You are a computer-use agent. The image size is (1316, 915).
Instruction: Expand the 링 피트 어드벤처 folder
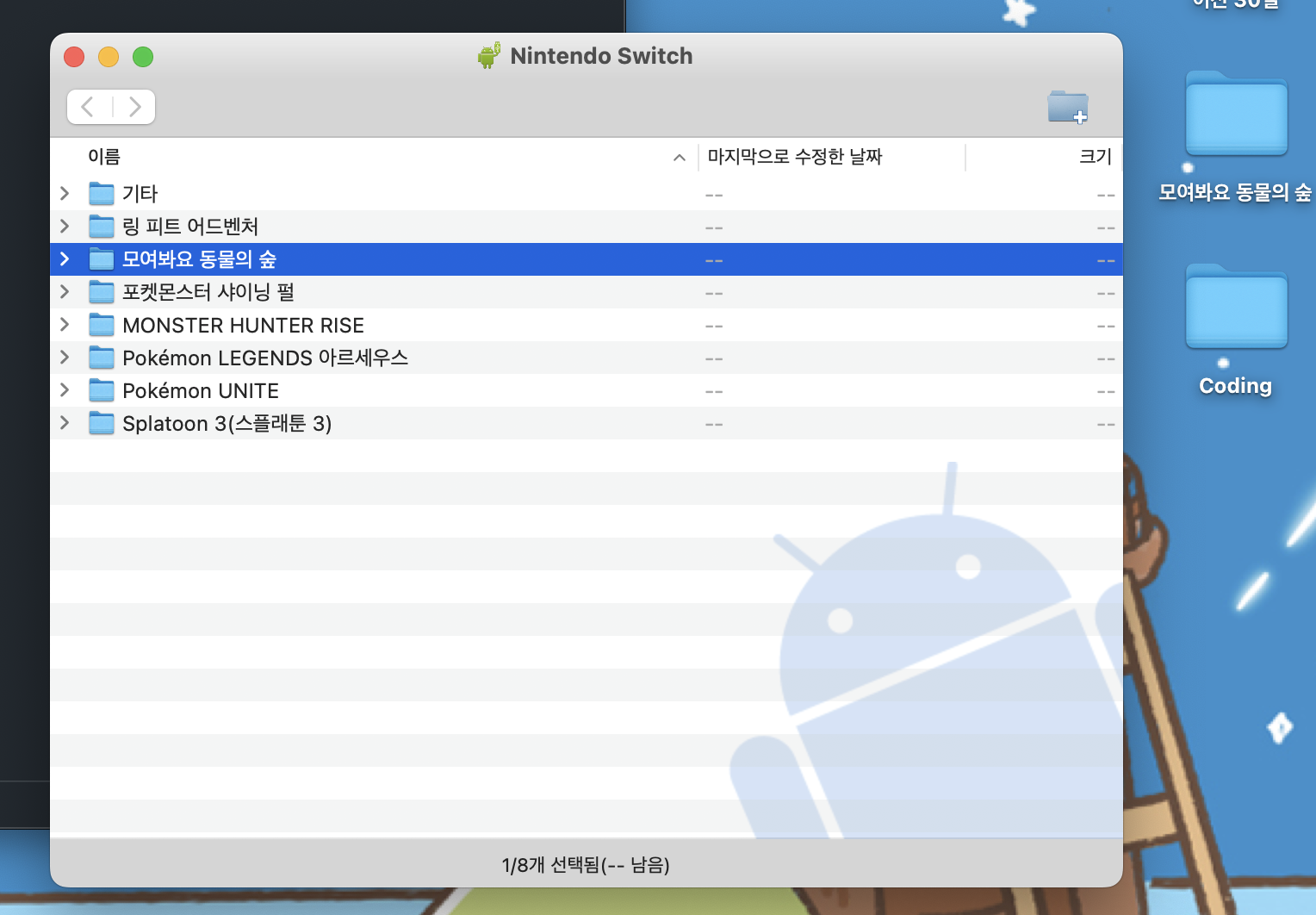click(65, 226)
